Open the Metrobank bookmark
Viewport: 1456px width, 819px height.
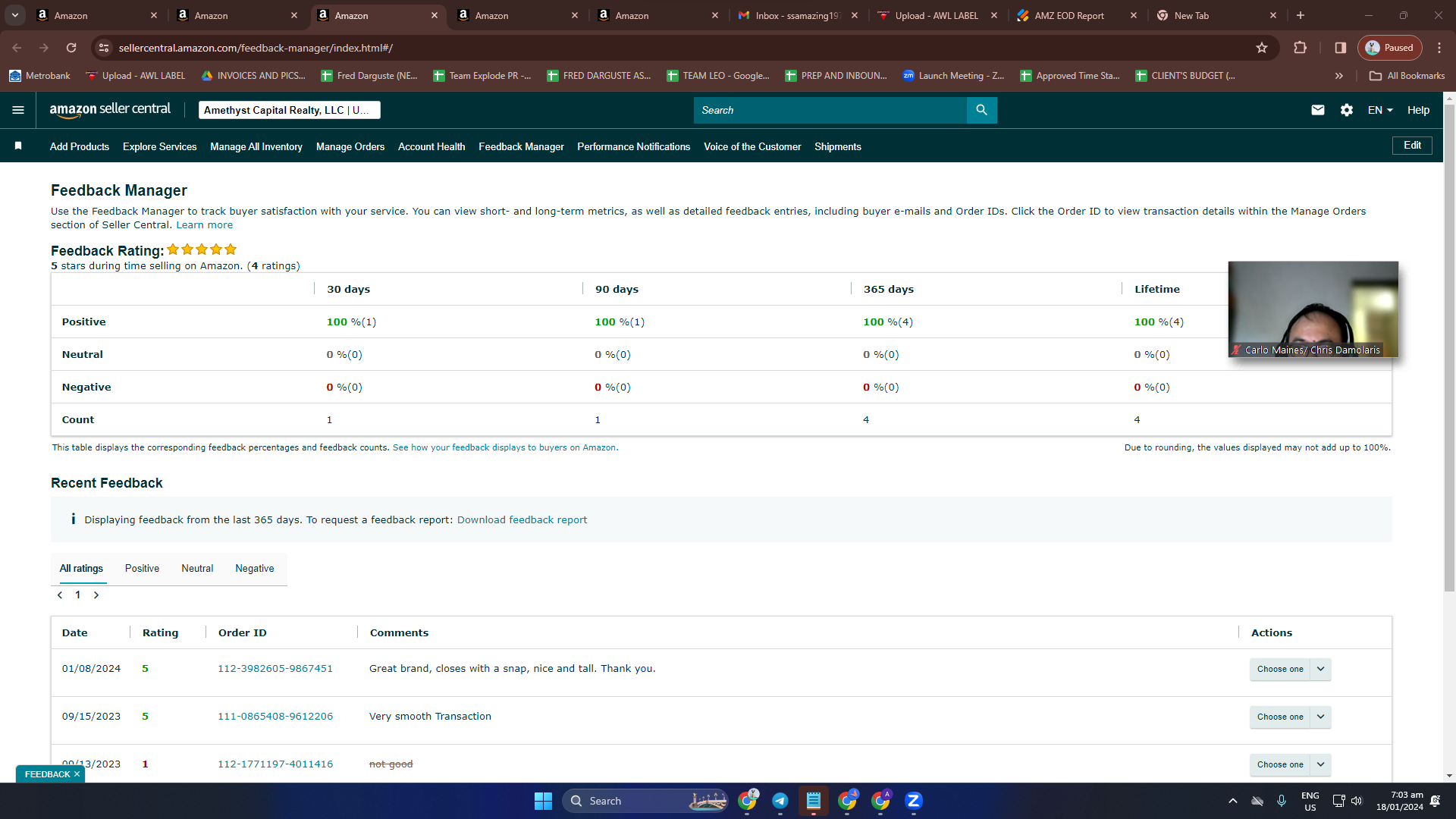pos(39,76)
